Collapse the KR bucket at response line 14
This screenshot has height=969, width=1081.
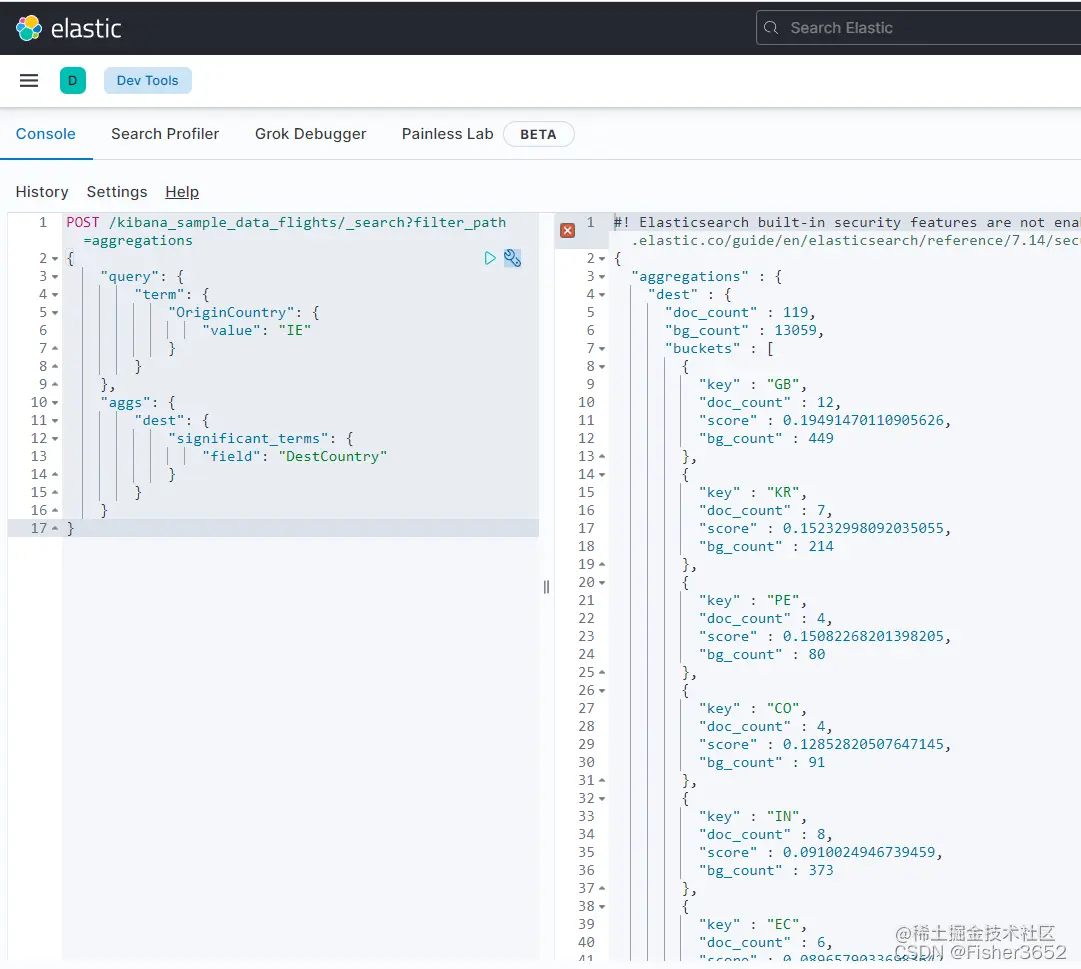(602, 475)
